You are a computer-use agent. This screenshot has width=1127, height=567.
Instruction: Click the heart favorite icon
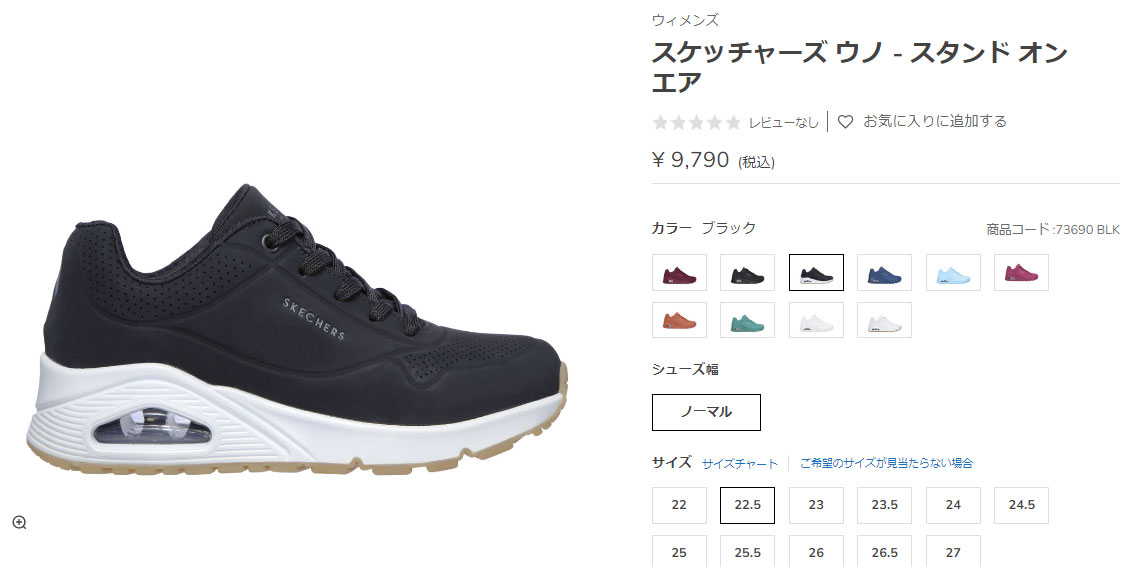(x=845, y=122)
